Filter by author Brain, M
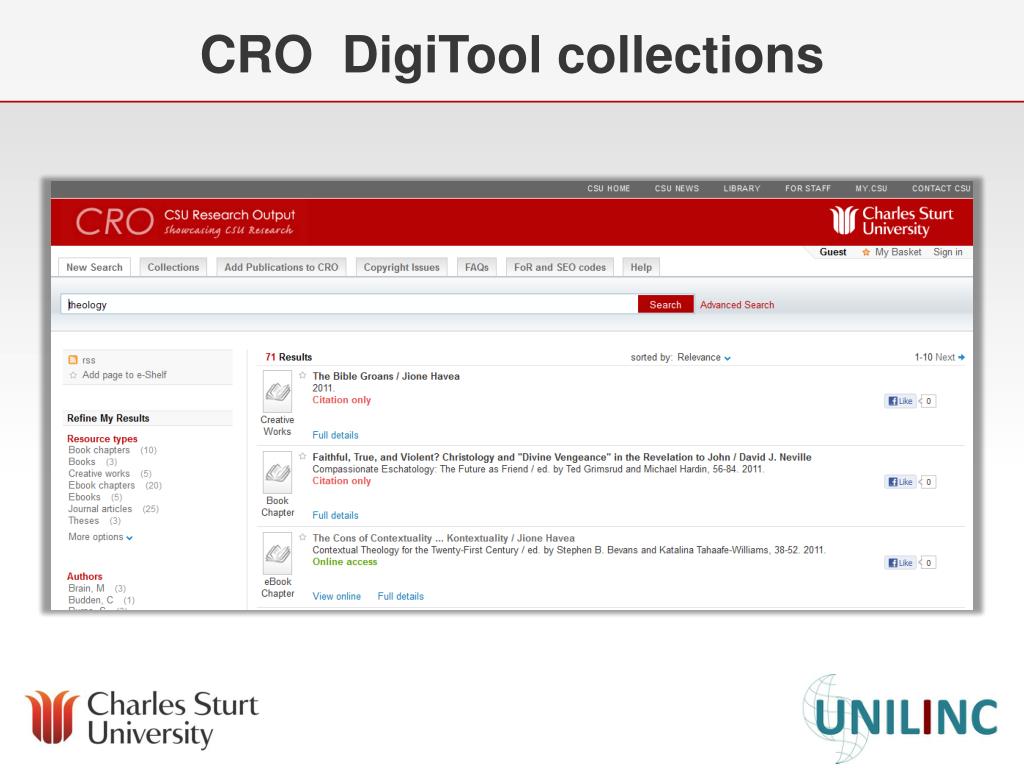 pos(86,588)
